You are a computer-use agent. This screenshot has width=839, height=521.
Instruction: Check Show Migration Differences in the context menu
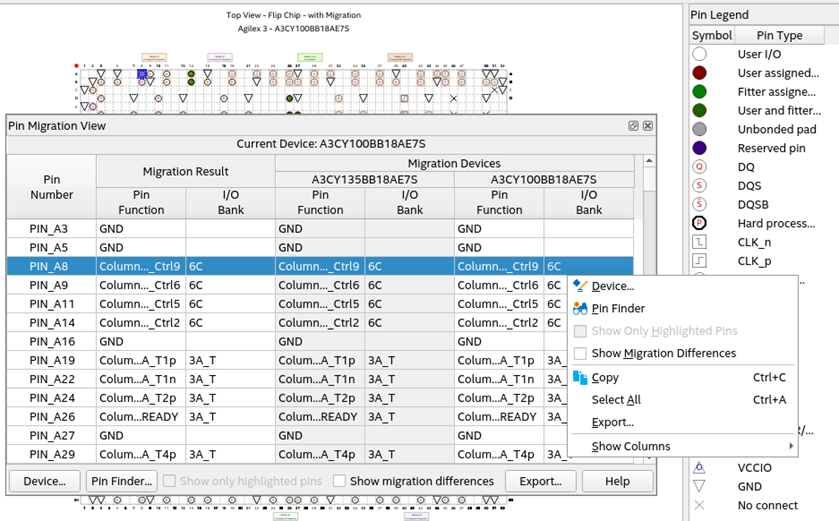pyautogui.click(x=580, y=354)
